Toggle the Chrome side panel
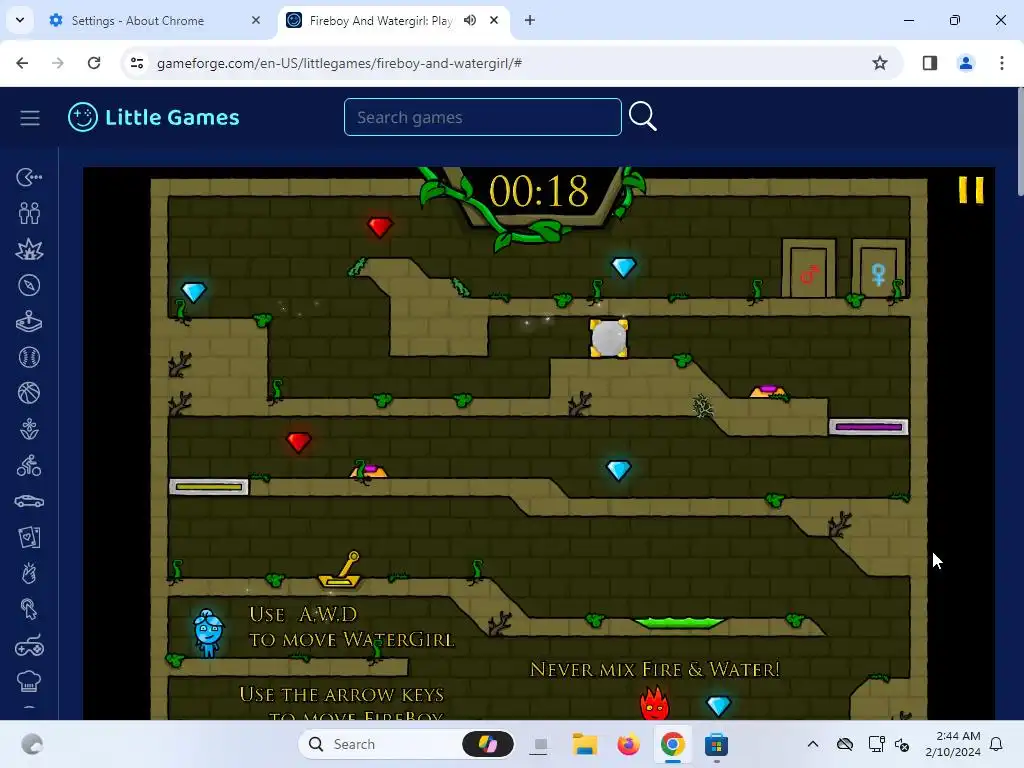 [930, 63]
